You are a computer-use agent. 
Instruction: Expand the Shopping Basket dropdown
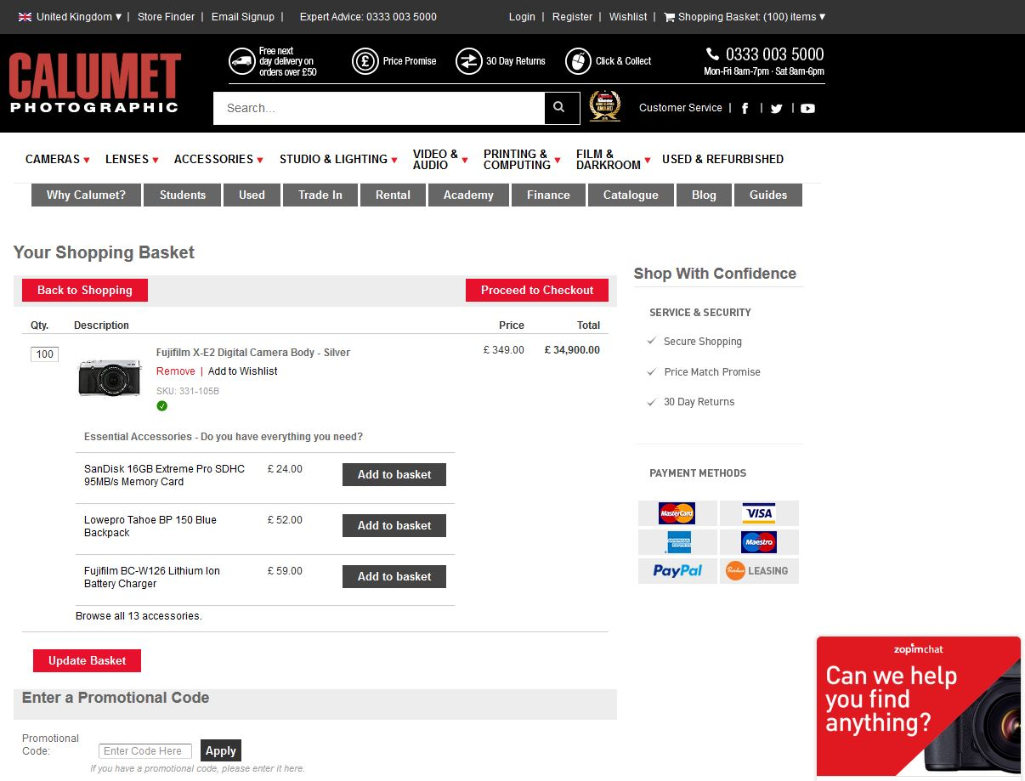745,17
